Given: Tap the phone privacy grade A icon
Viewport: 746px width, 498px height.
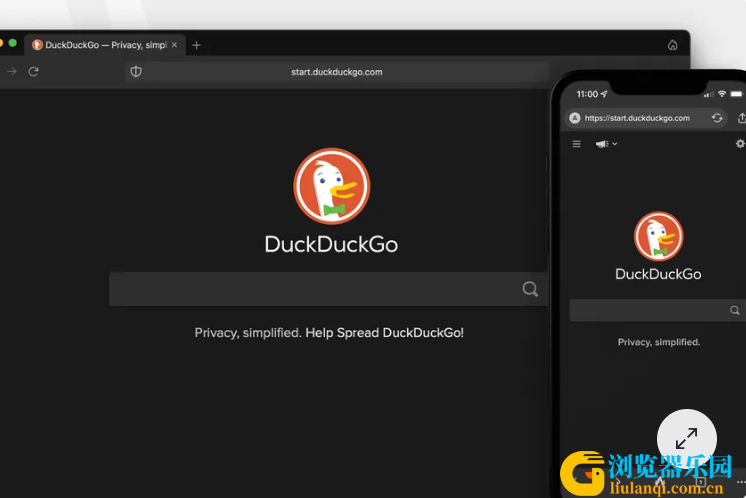Looking at the screenshot, I should [x=575, y=118].
